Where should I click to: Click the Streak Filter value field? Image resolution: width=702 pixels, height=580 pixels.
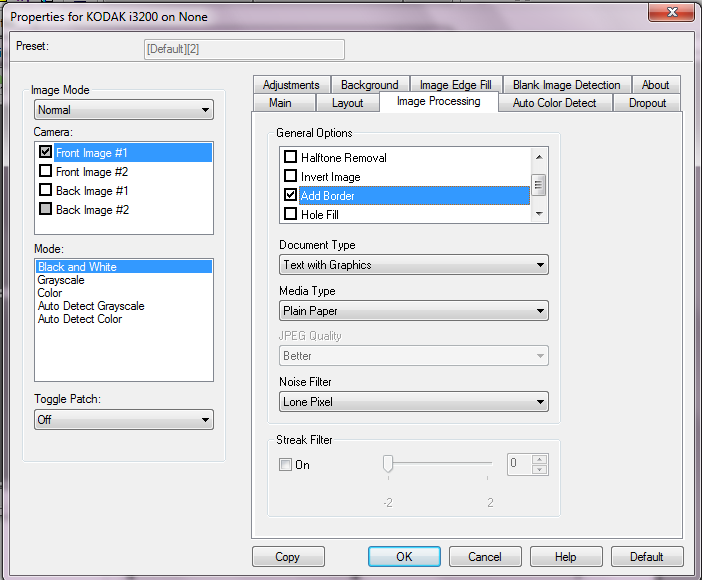pos(520,464)
